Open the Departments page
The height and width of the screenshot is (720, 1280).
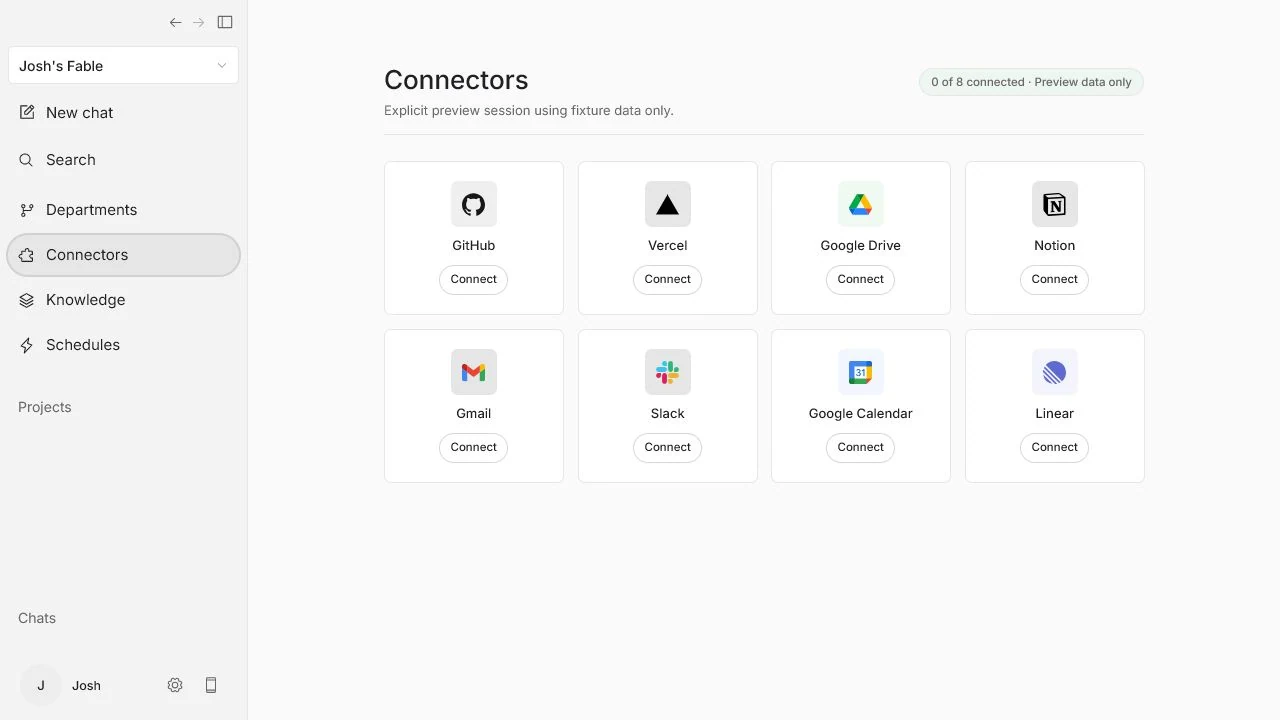click(x=123, y=209)
